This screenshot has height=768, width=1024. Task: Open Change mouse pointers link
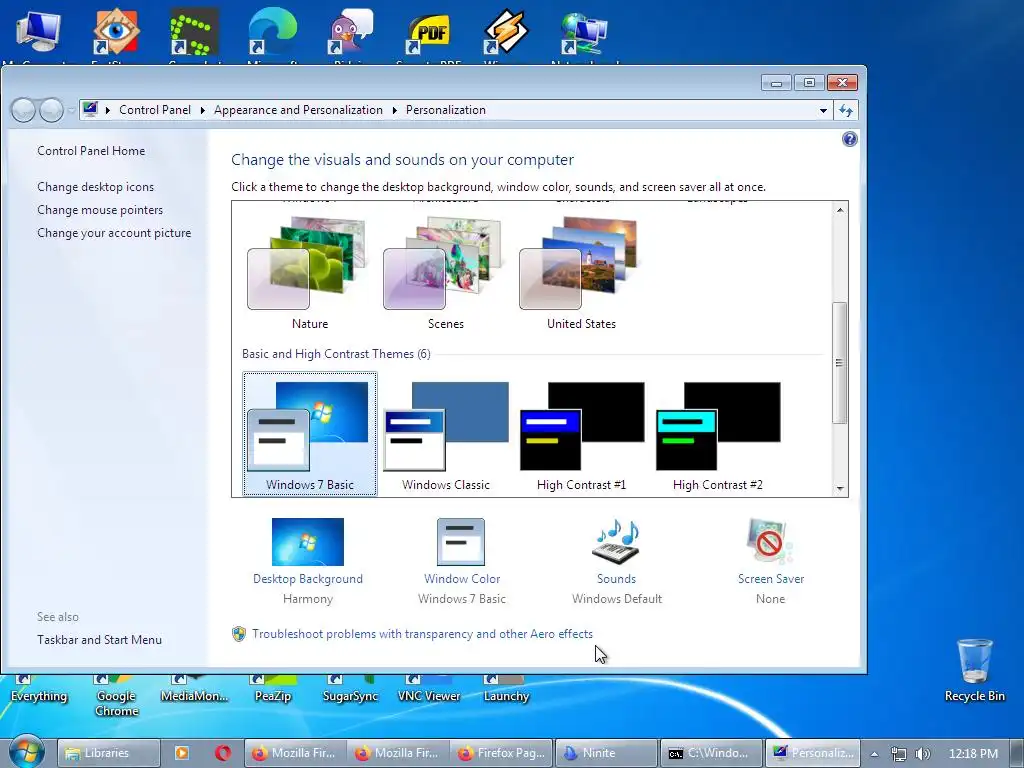point(100,210)
